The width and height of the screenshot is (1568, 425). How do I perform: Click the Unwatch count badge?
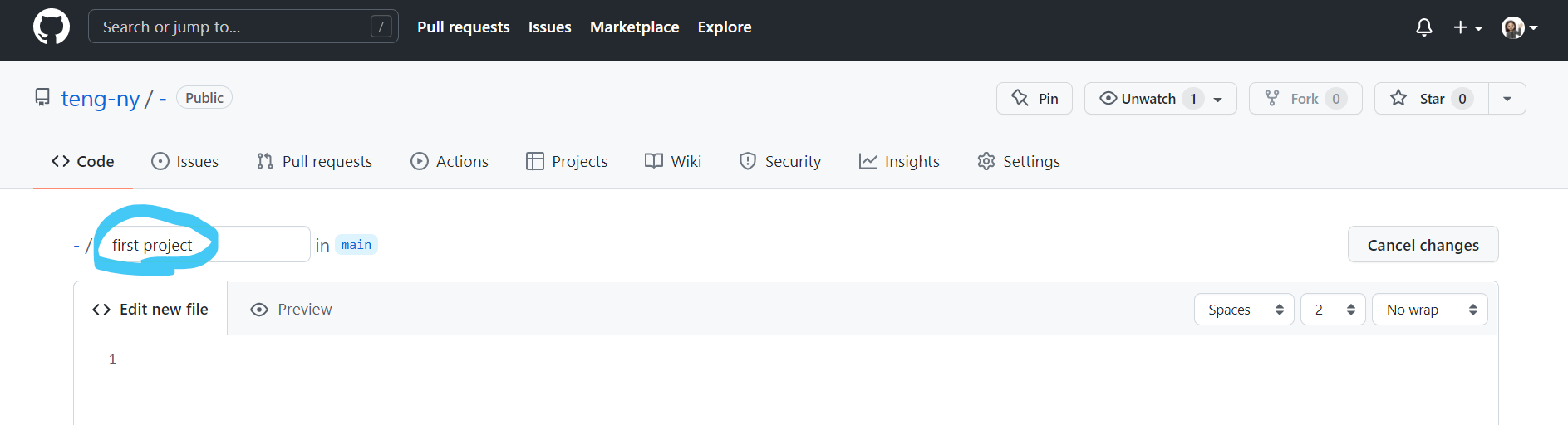[x=1193, y=99]
